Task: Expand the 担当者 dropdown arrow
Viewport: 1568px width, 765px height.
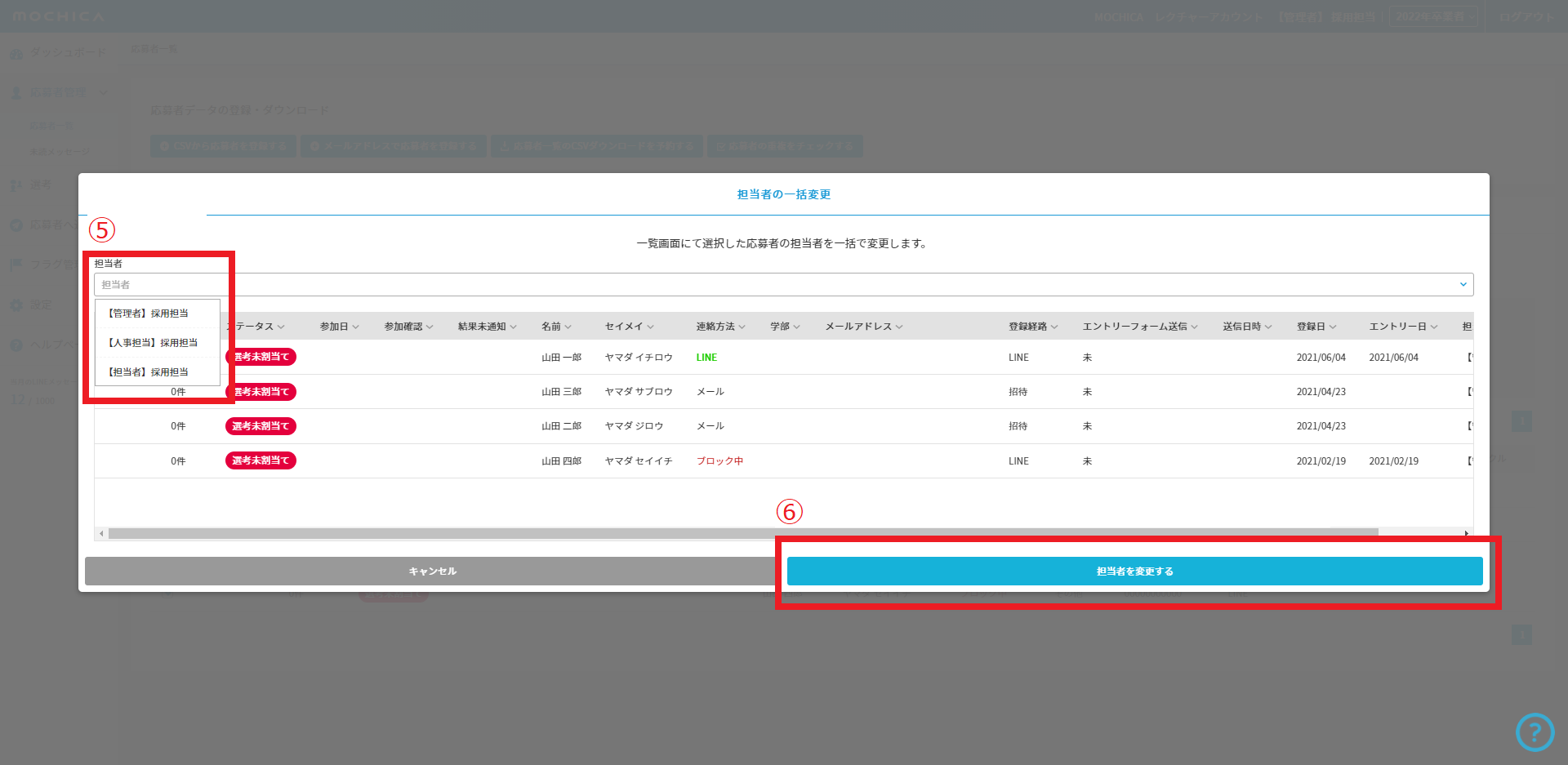Action: click(x=1463, y=284)
